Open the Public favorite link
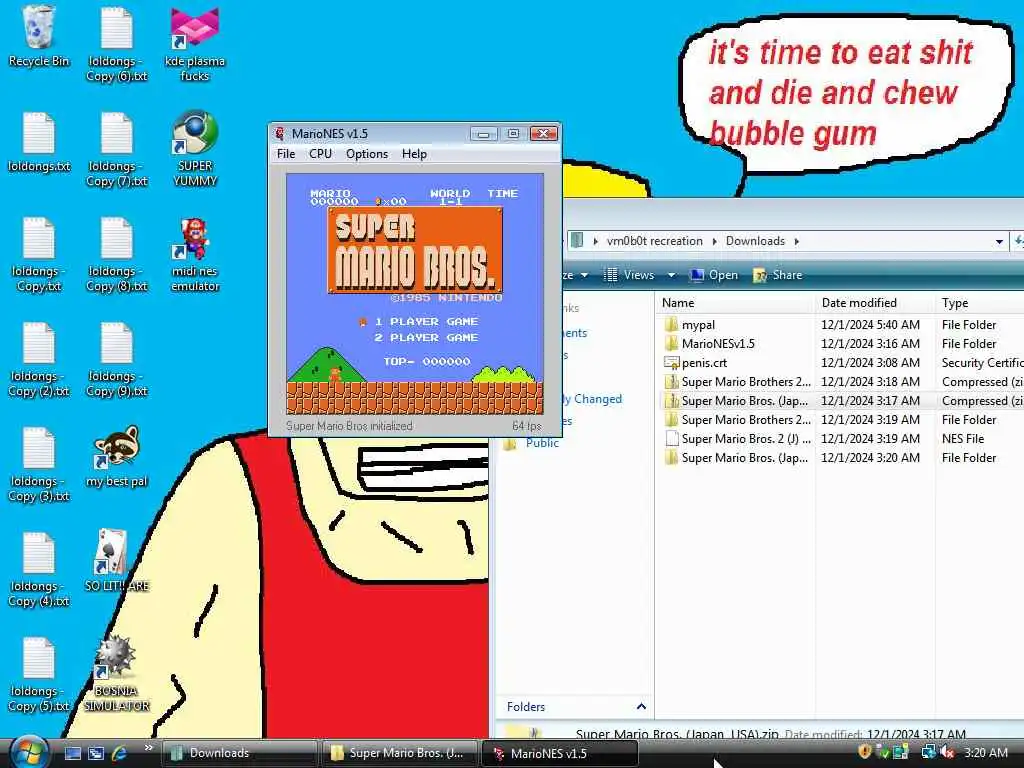 coord(542,443)
